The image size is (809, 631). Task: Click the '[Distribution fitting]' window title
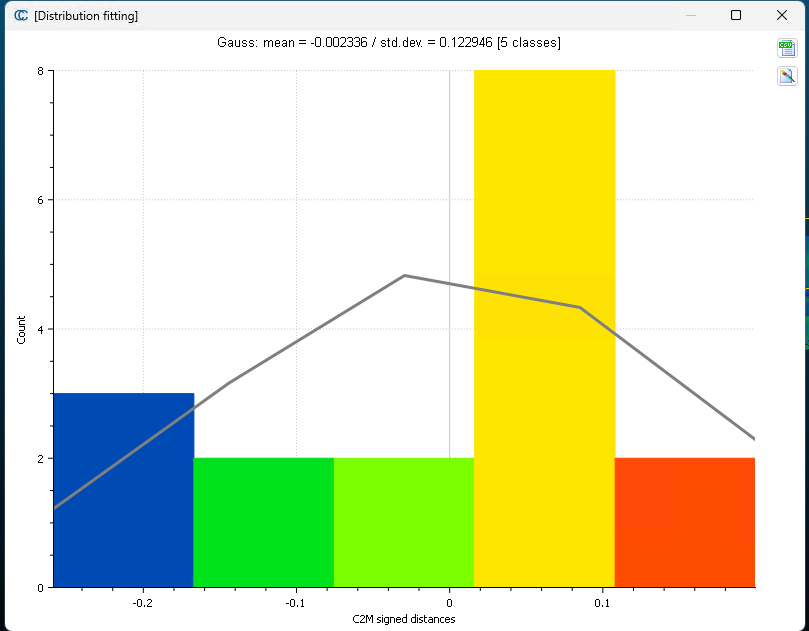click(x=86, y=16)
